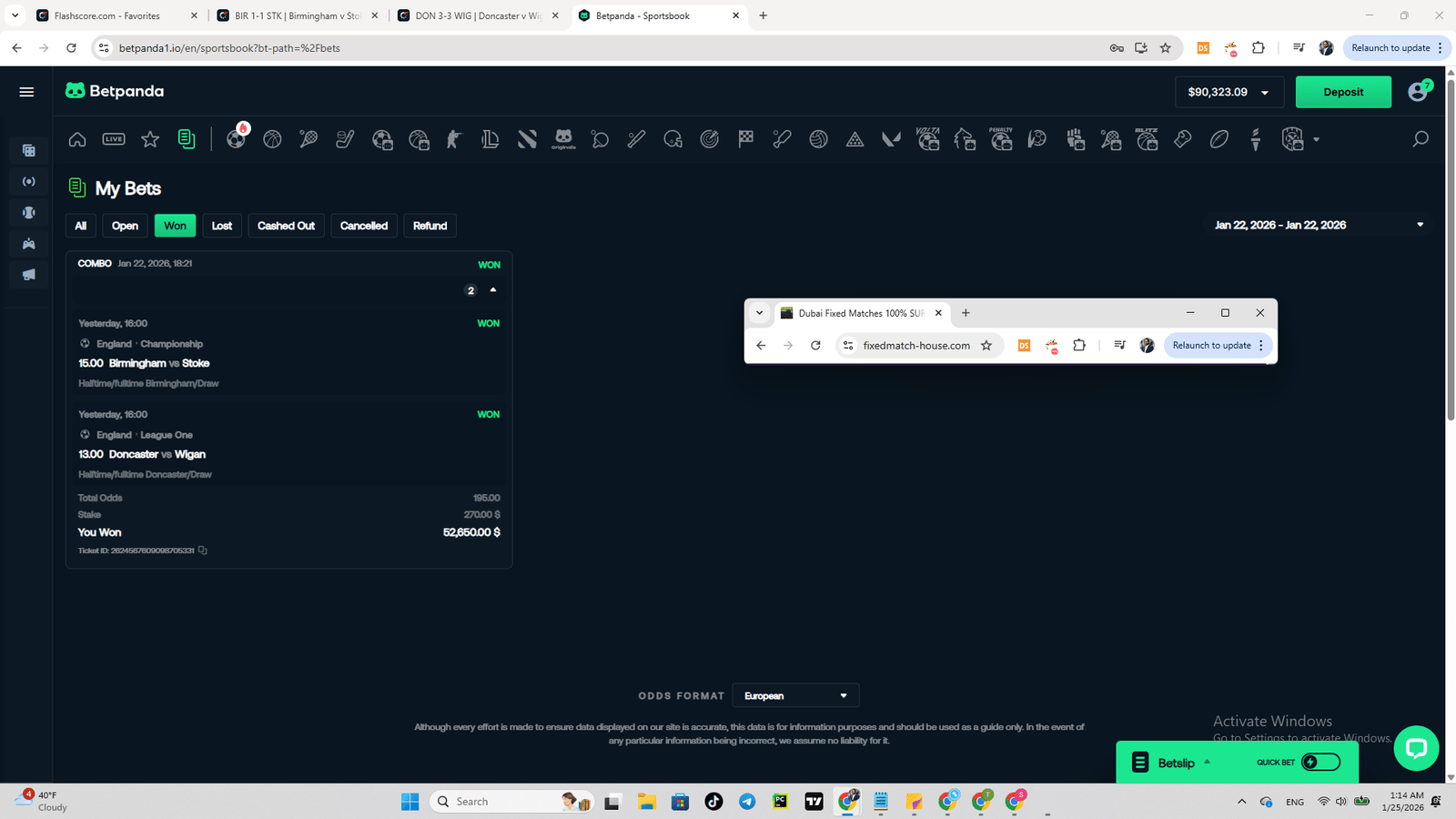This screenshot has width=1456, height=819.
Task: Click the green Deposit button
Action: (x=1342, y=92)
